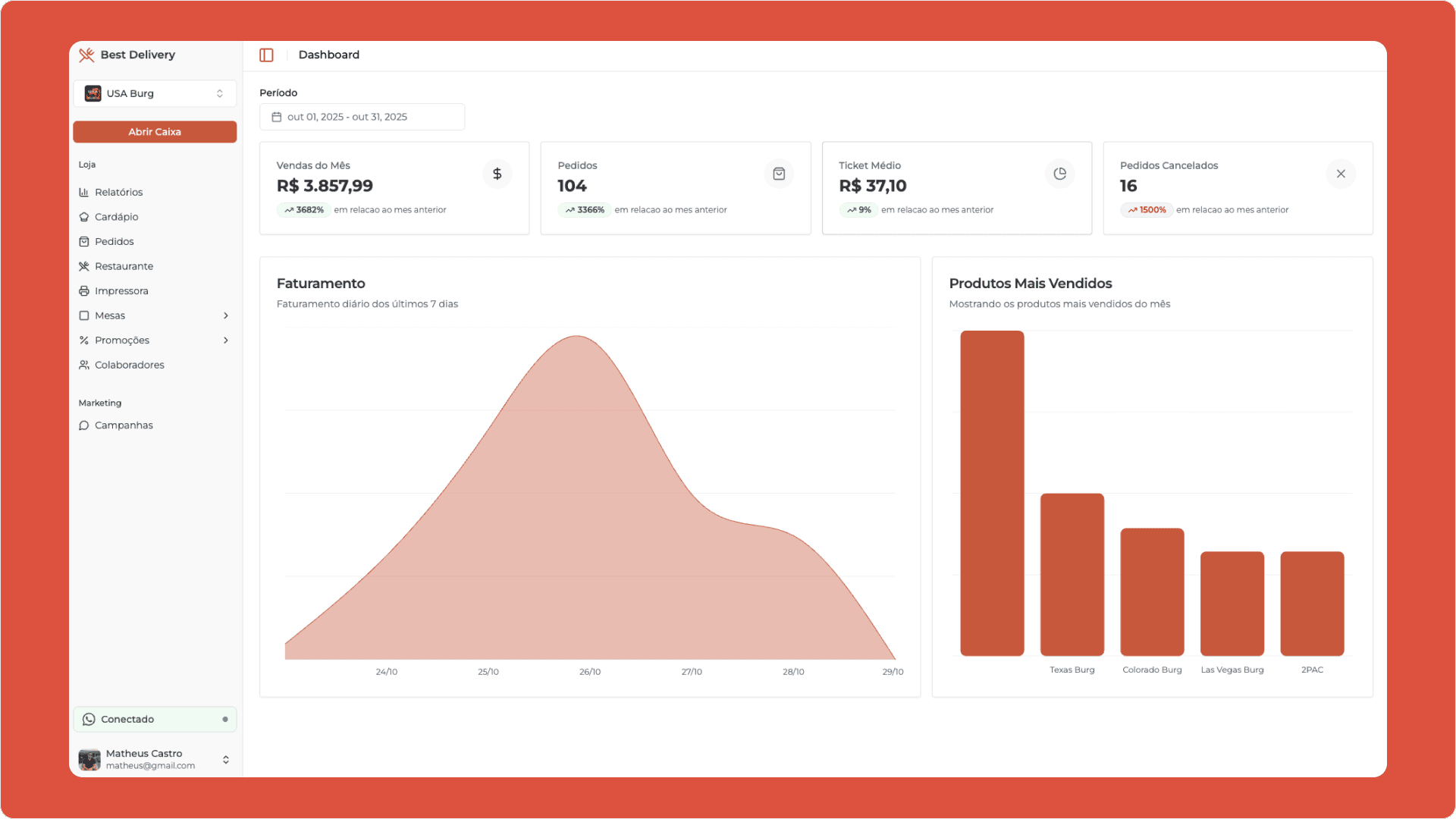The width and height of the screenshot is (1456, 819).
Task: Toggle the X icon on Pedidos Cancelados card
Action: coord(1341,174)
